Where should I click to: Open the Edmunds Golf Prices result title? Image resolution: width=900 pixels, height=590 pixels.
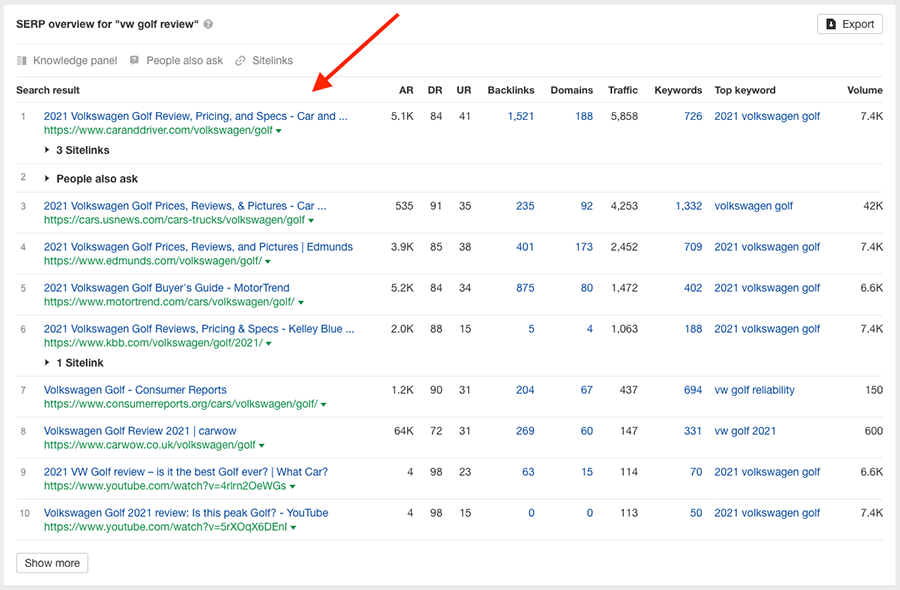[x=198, y=247]
